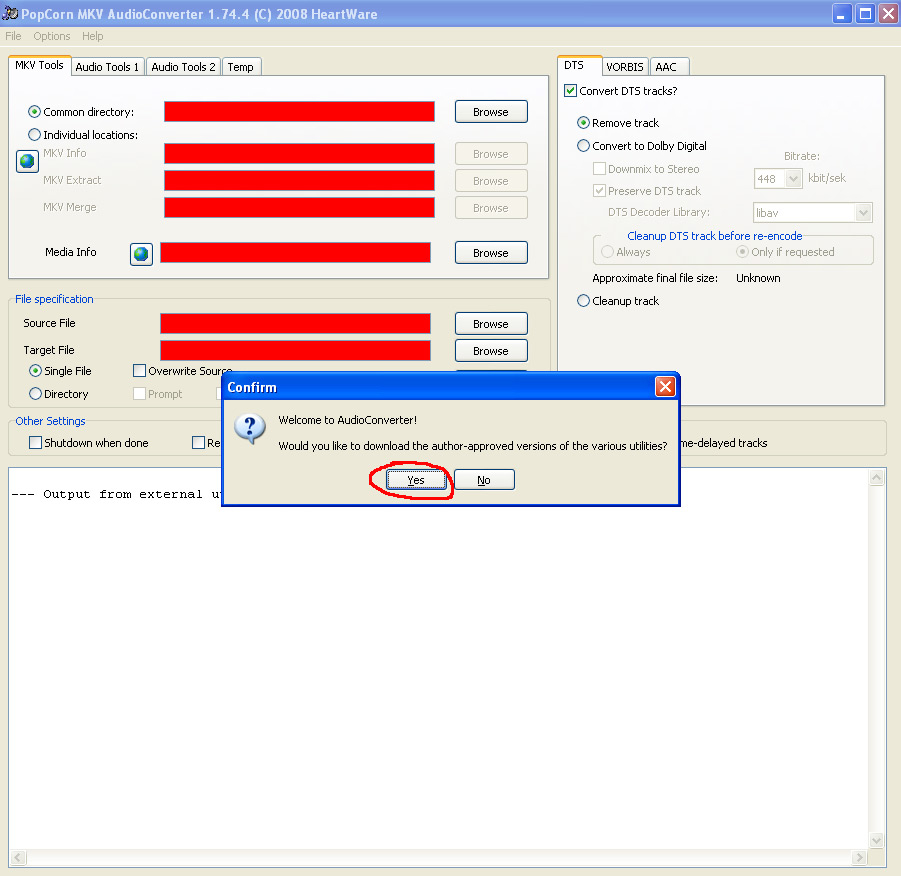
Task: Switch to the VORBIS tab
Action: (625, 67)
